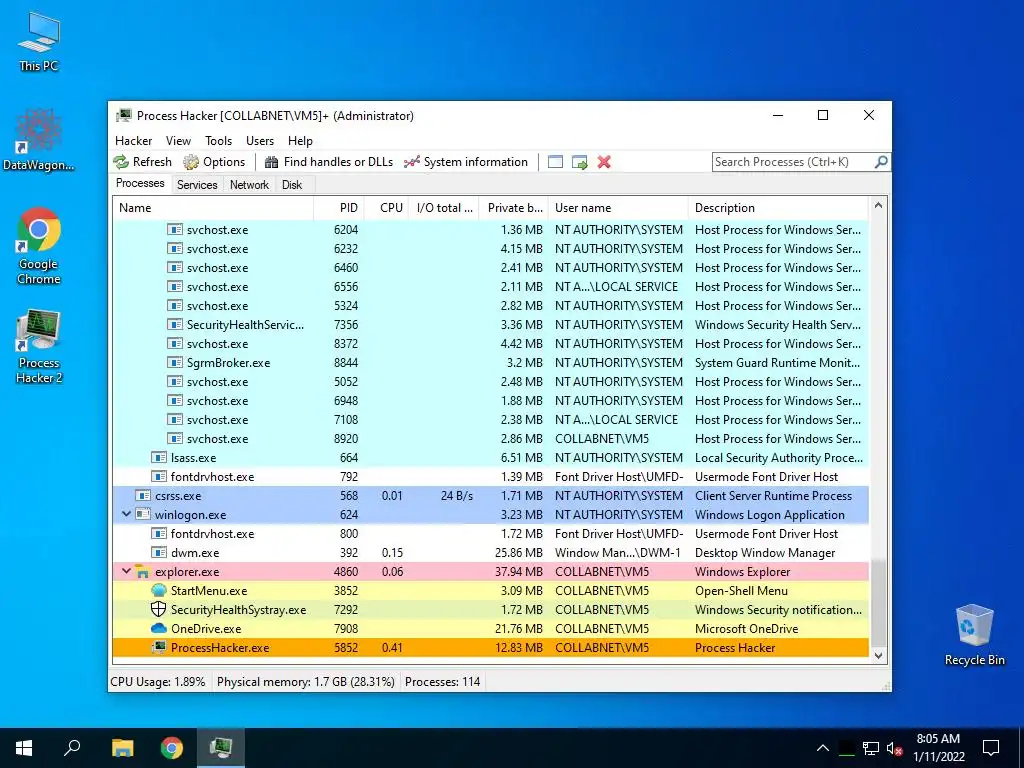Screen dimensions: 1024x768
Task: Click the SgrmBroker.exe process icon
Action: (174, 362)
